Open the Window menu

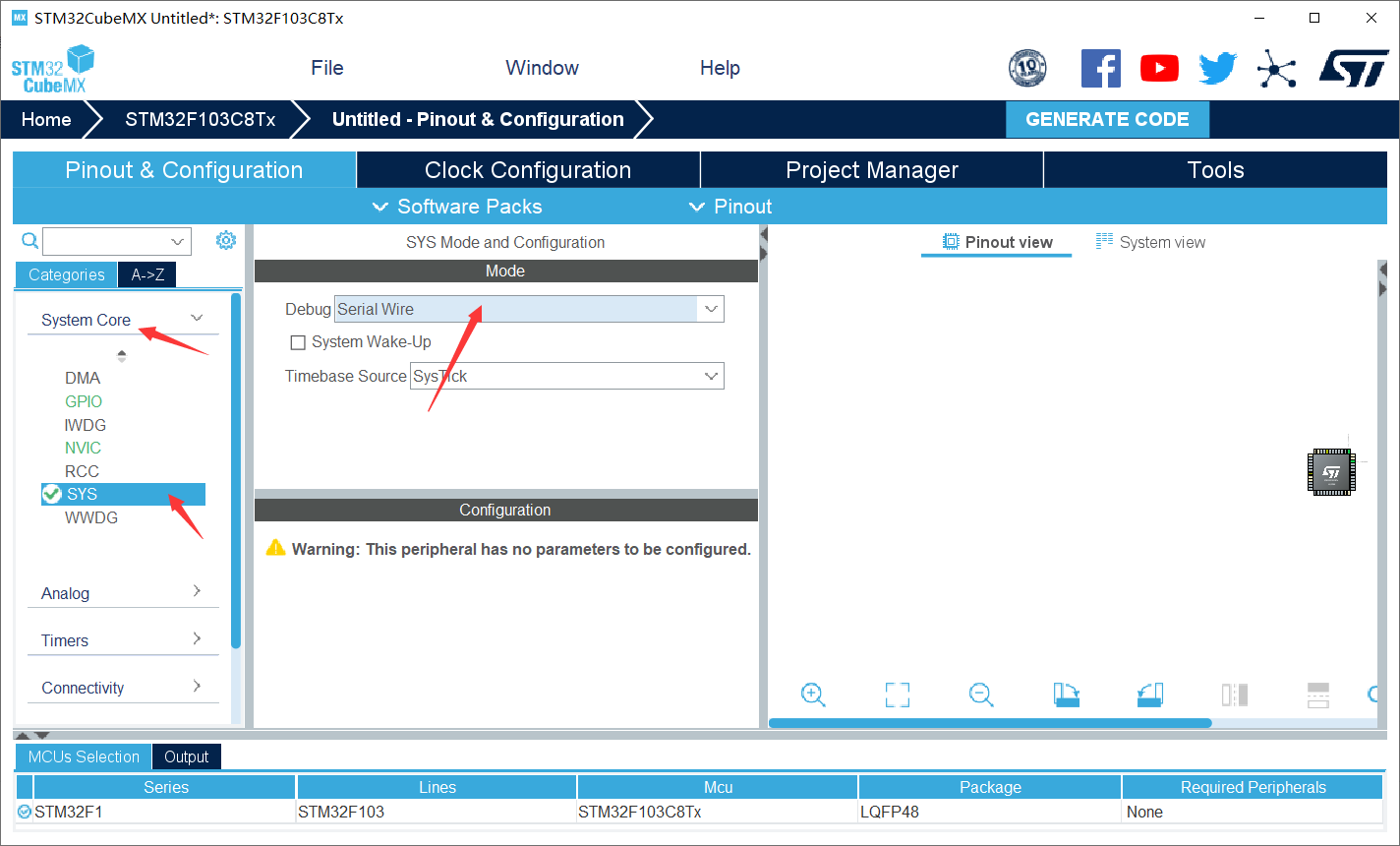(542, 68)
